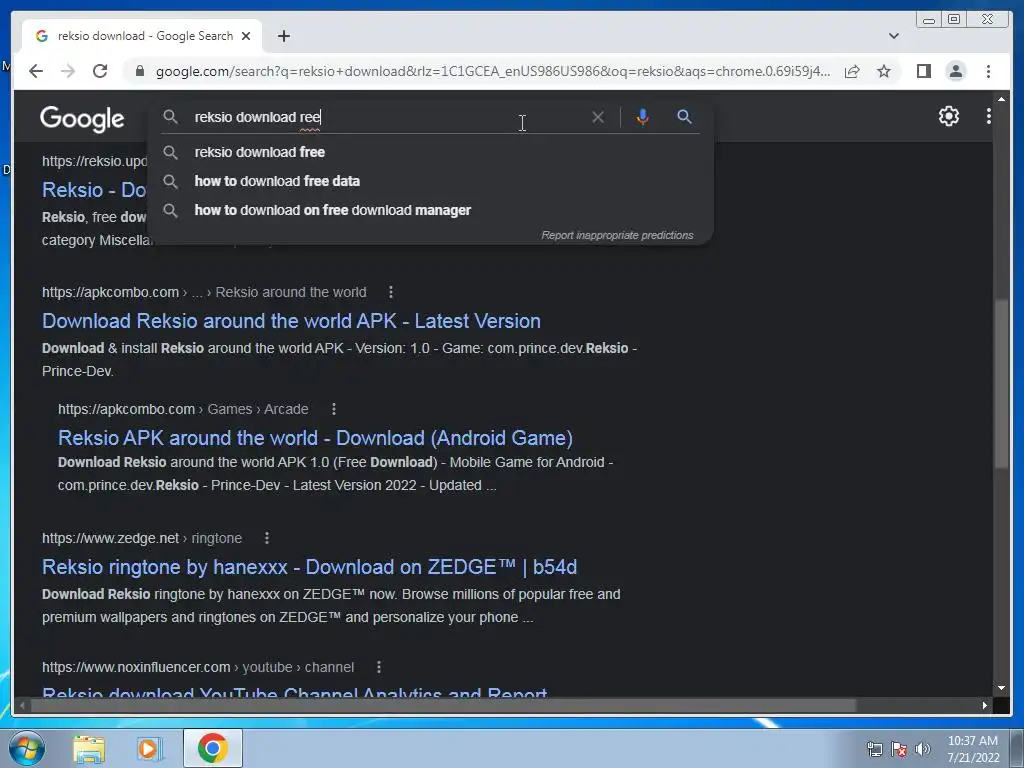Open Reksio APK around the world Android Game link
This screenshot has width=1024, height=768.
coord(315,438)
